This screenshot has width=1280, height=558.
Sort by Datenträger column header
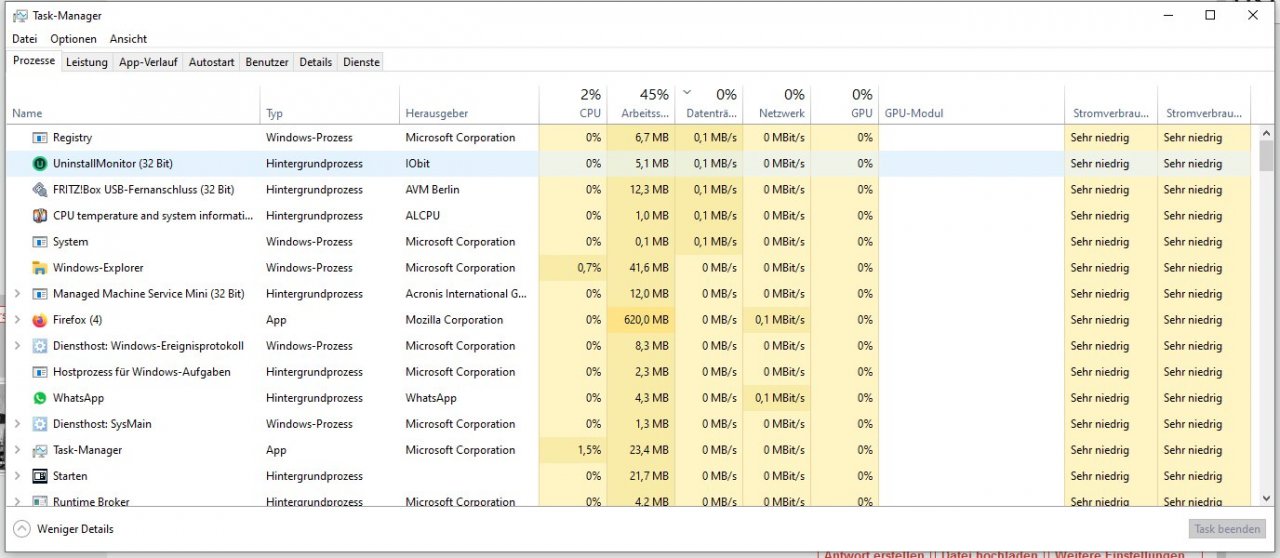coord(709,104)
